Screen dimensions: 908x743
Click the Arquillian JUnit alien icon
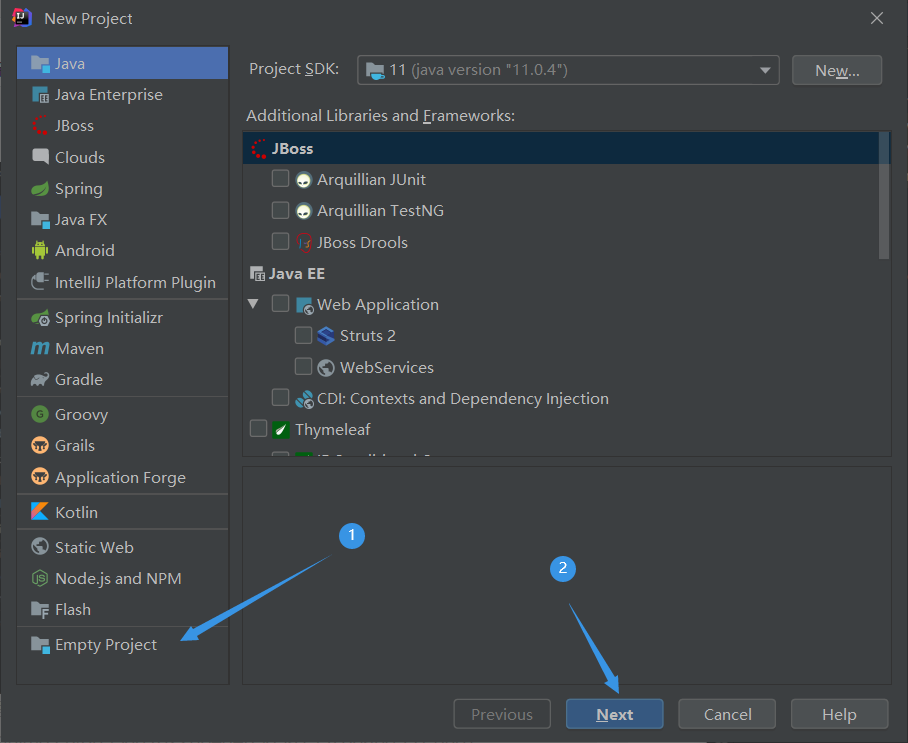coord(303,180)
